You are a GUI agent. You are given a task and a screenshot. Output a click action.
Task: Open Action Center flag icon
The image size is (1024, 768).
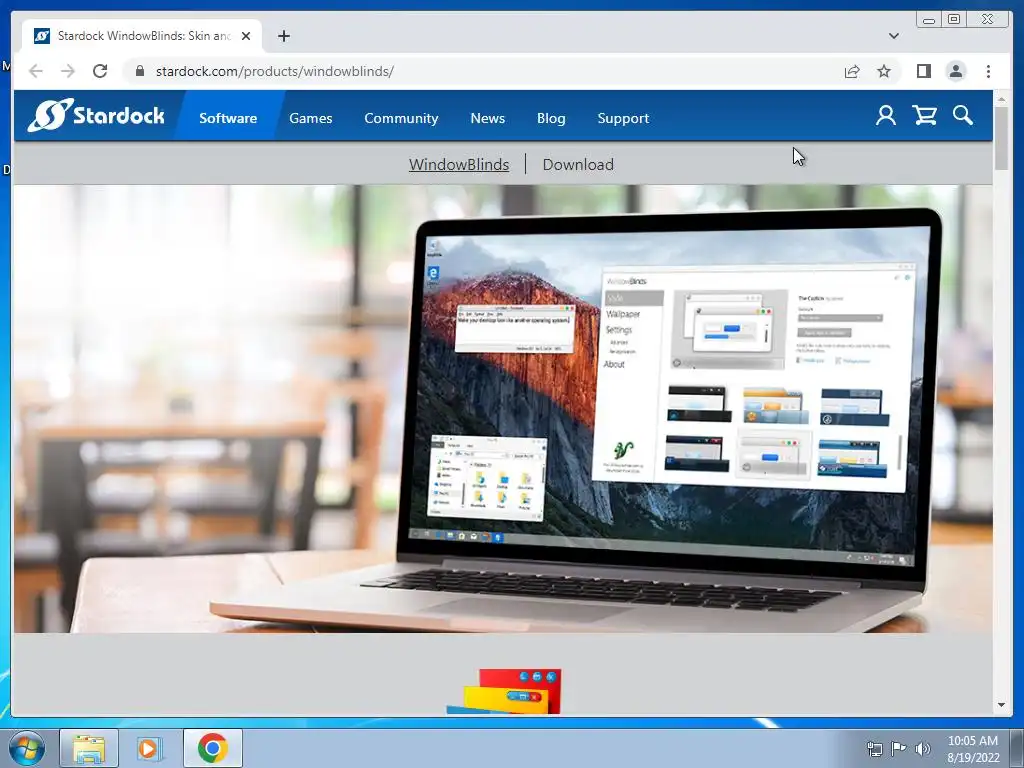point(899,749)
